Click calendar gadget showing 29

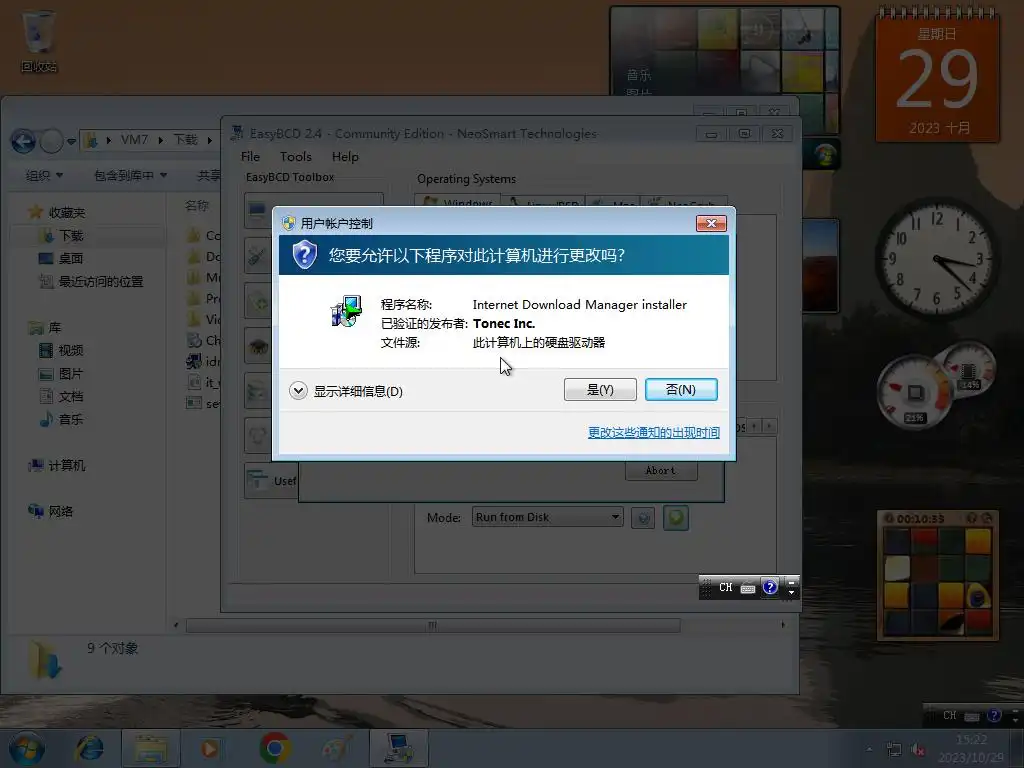(x=937, y=77)
